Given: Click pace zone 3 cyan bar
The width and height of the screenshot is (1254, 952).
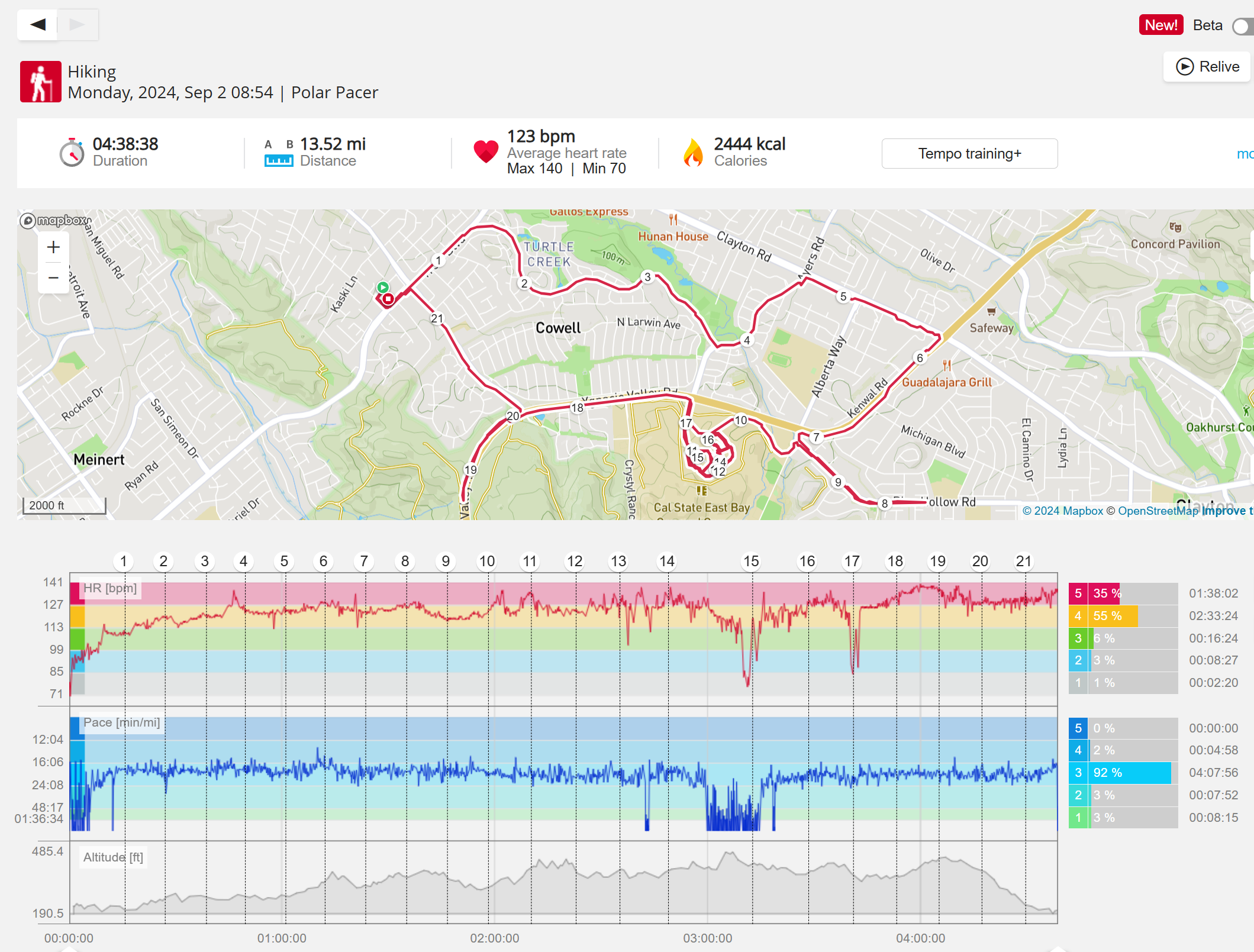Looking at the screenshot, I should coord(1130,773).
